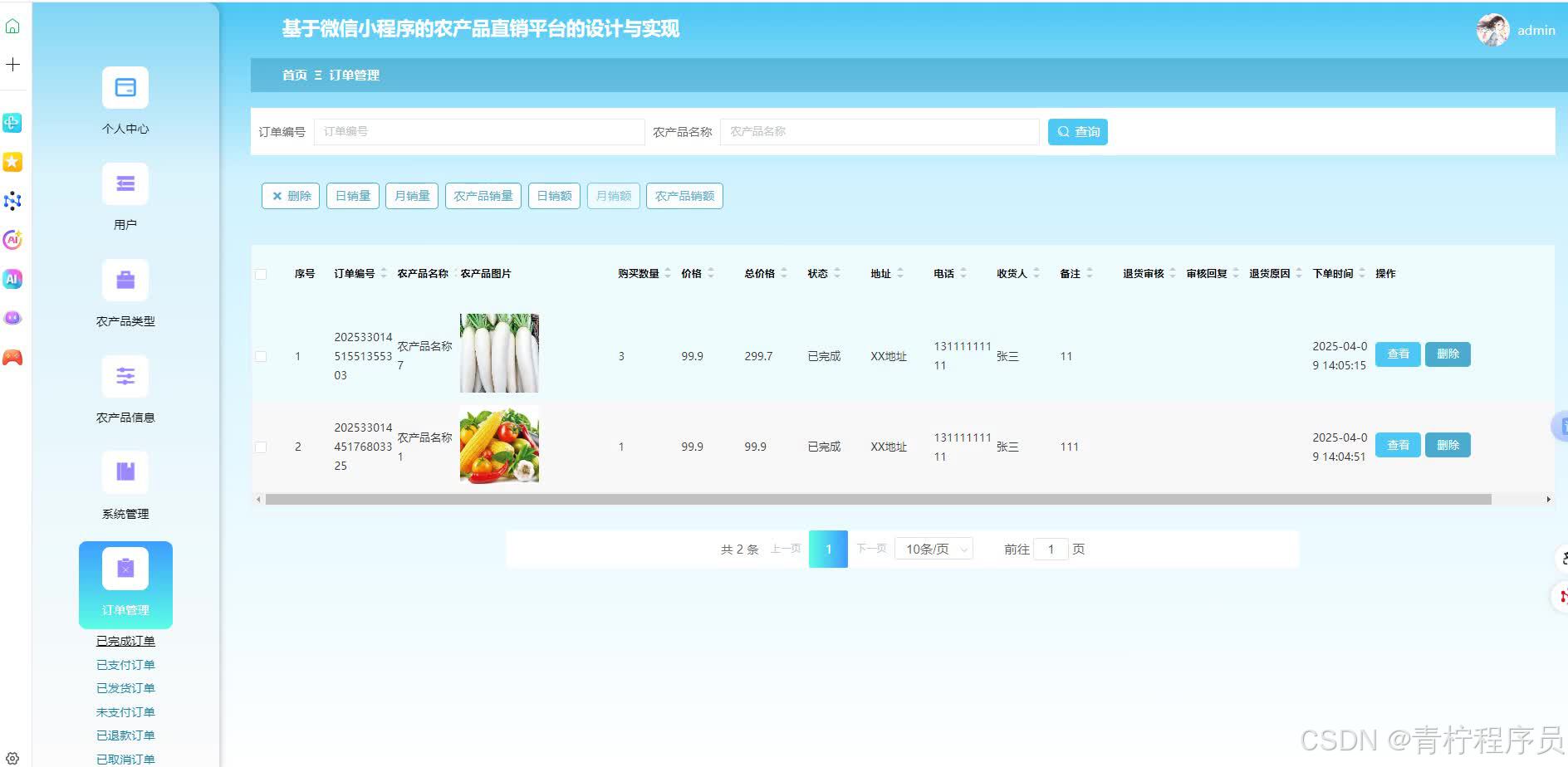
Task: Click the home icon in the leftmost bar
Action: [12, 26]
